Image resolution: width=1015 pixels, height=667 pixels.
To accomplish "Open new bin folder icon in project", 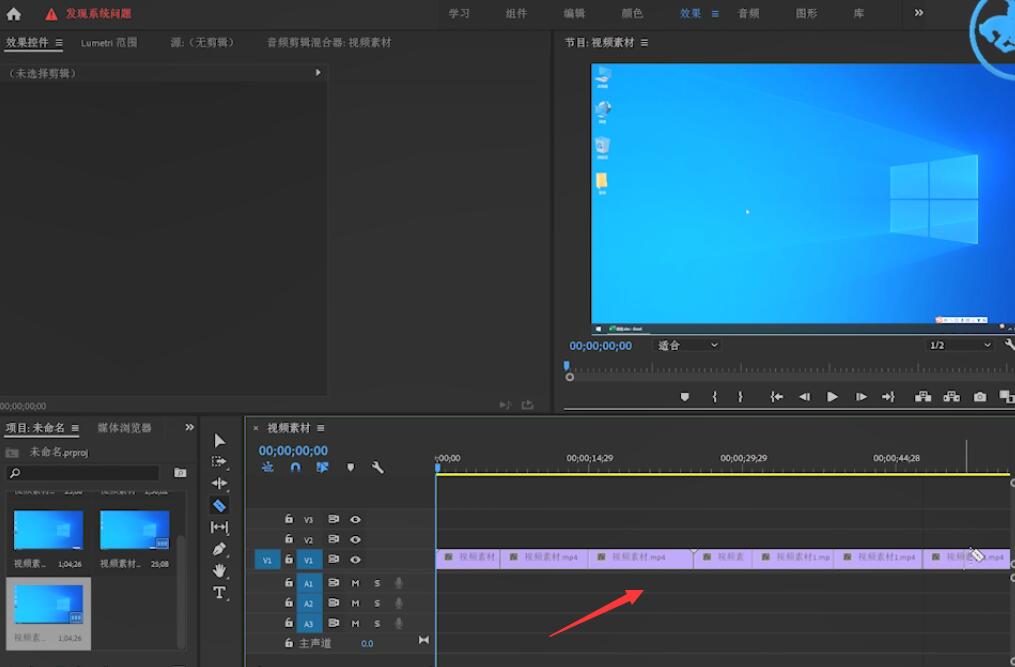I will [181, 473].
